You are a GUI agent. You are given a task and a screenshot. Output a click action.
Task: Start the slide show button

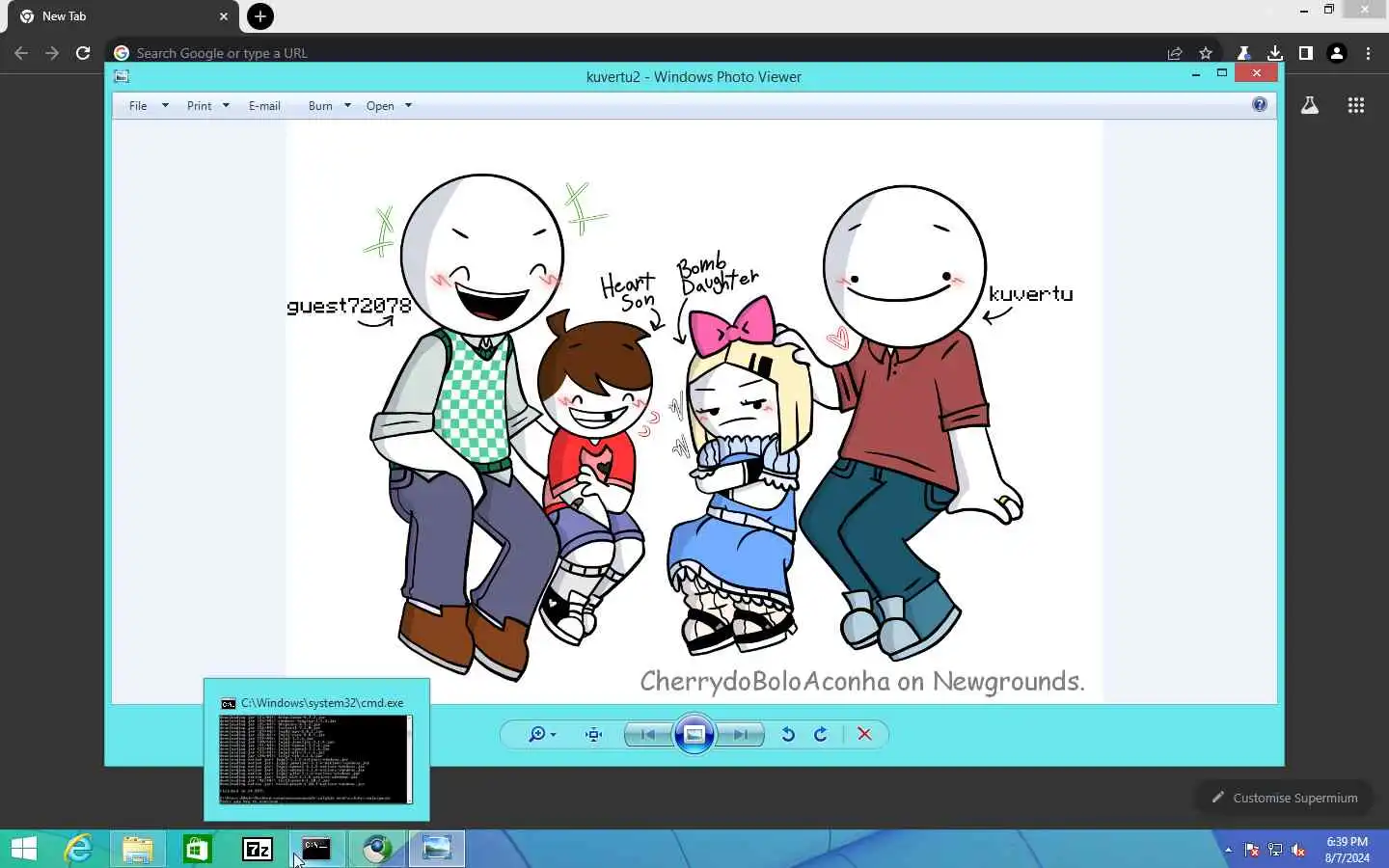click(694, 735)
